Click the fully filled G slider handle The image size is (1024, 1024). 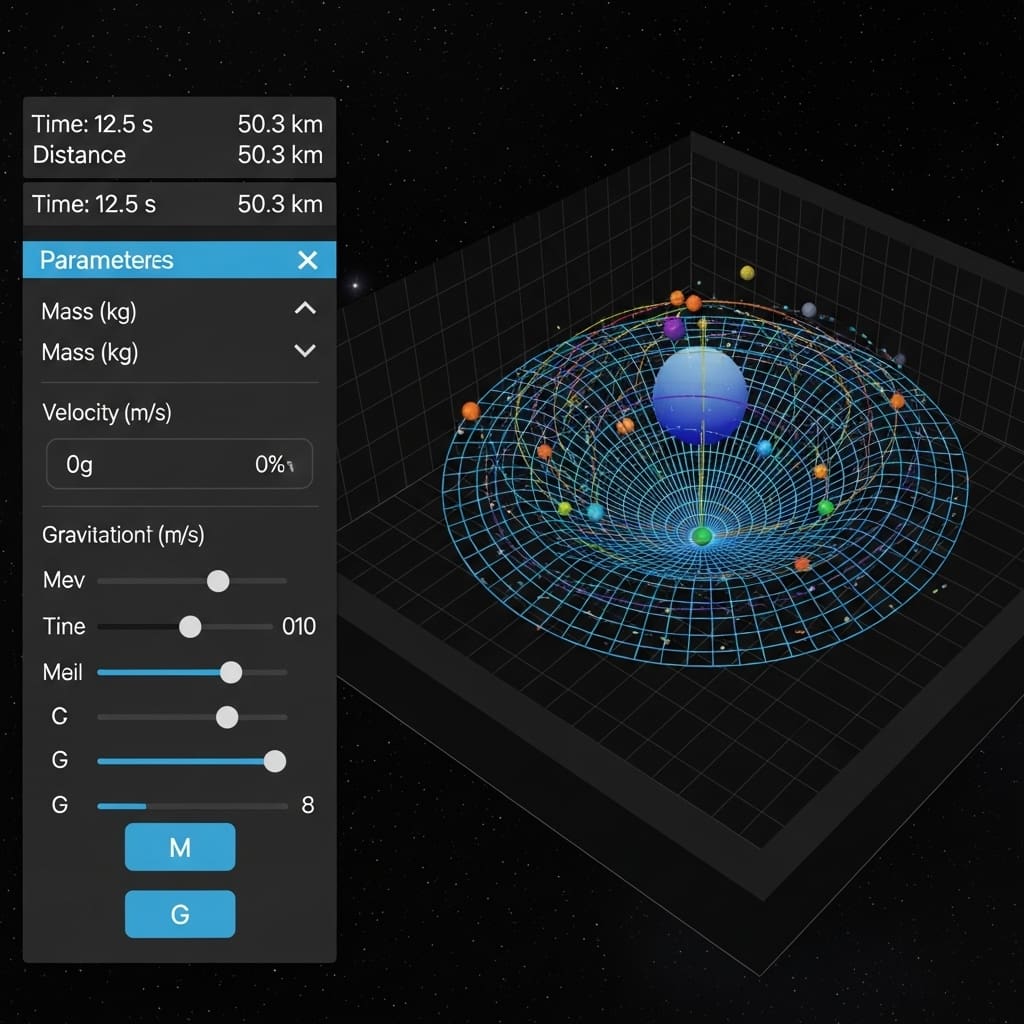(x=274, y=761)
